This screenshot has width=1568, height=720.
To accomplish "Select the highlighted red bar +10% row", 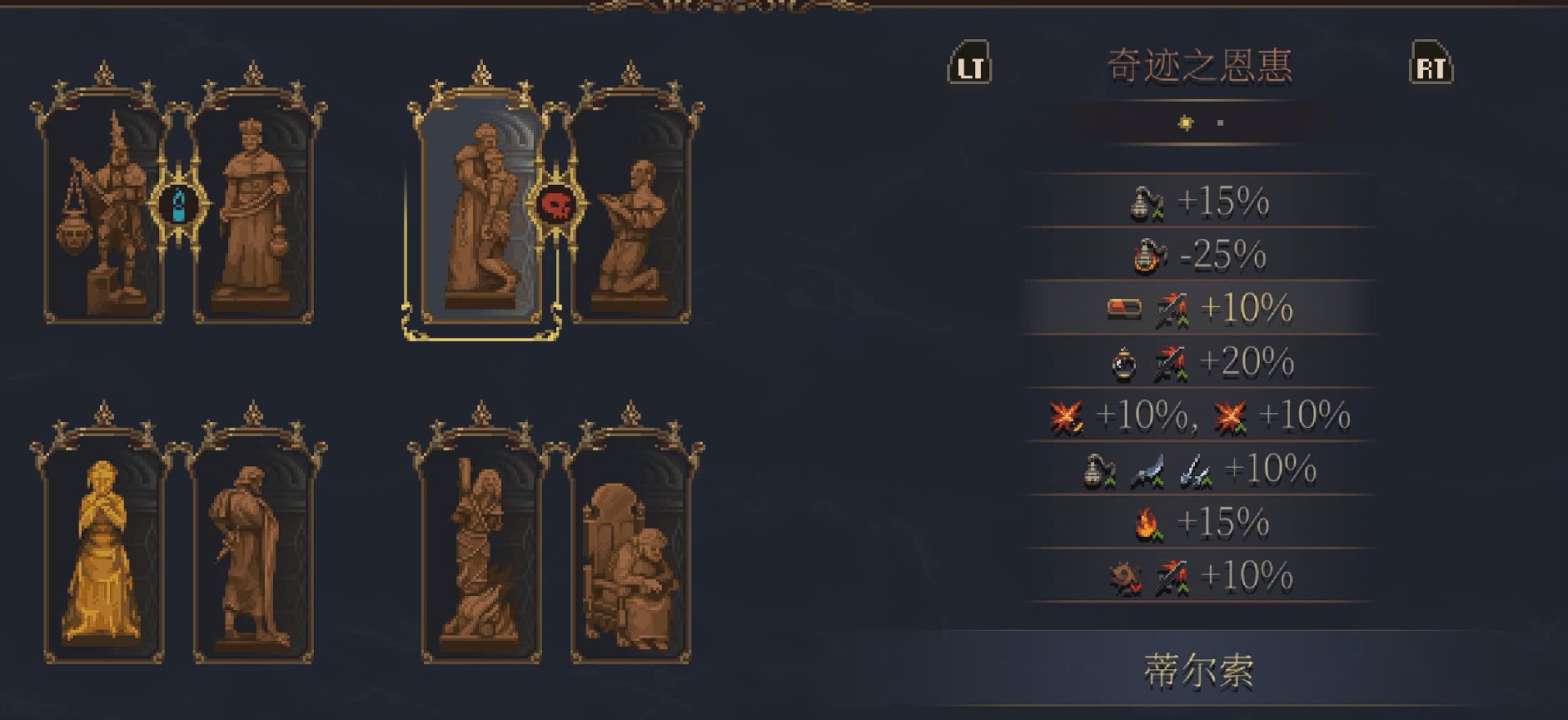I will pos(1197,308).
